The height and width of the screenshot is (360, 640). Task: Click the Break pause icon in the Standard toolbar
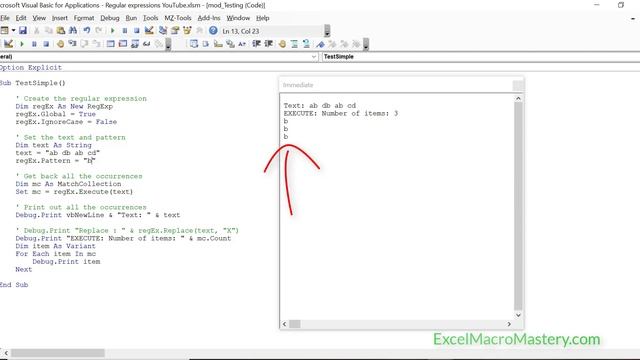coord(124,31)
